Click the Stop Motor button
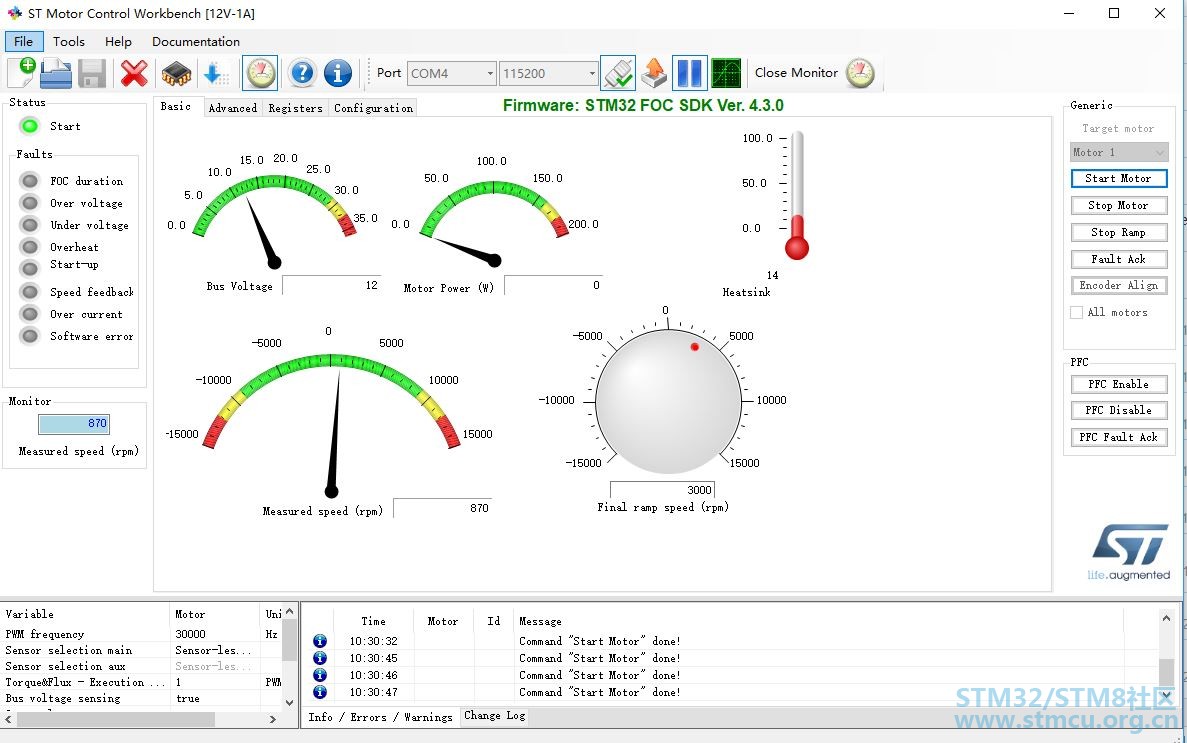This screenshot has height=743, width=1187. click(x=1119, y=205)
